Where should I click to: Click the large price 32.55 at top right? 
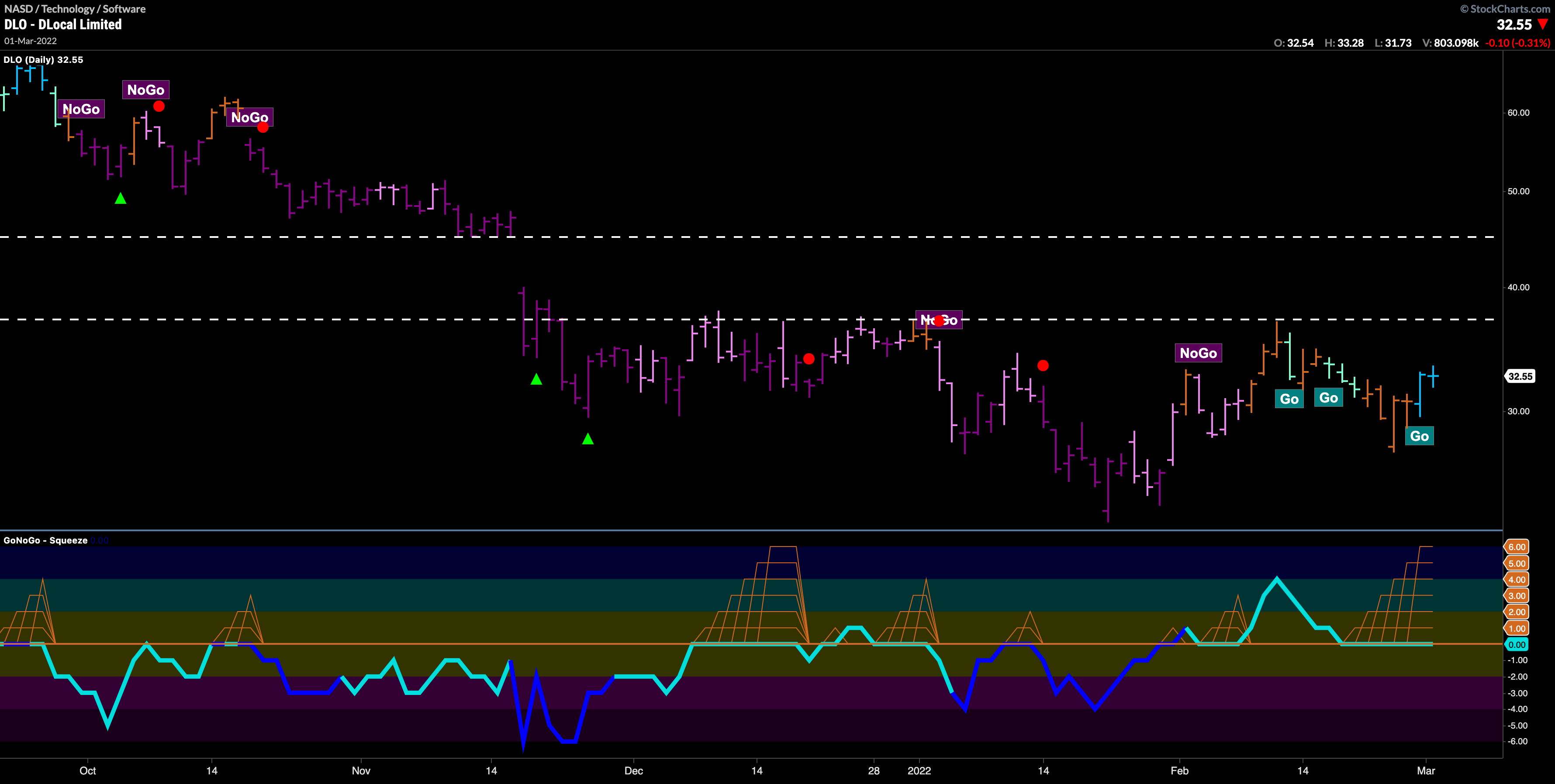click(1514, 25)
